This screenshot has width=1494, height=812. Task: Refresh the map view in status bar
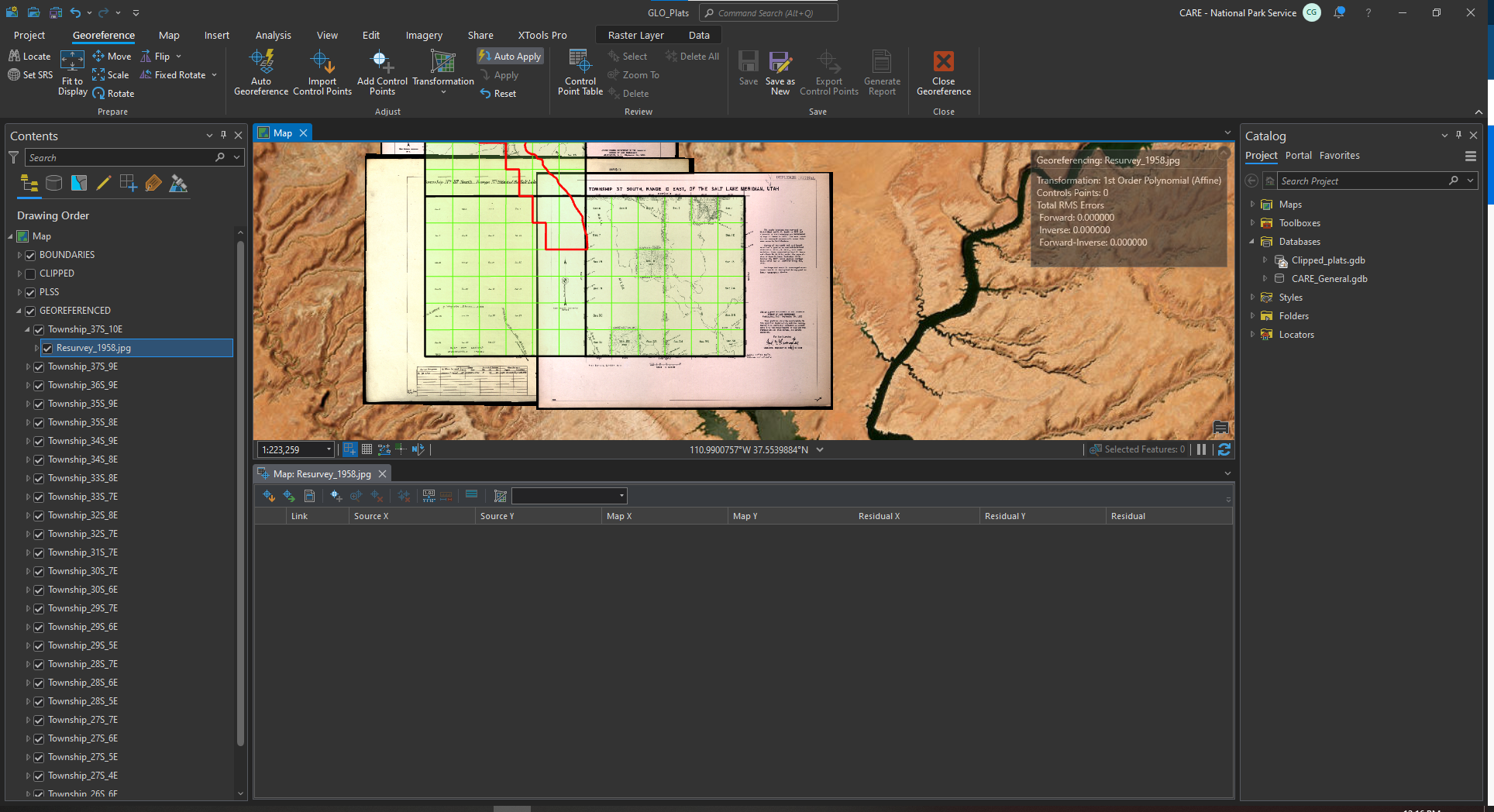pos(1224,449)
